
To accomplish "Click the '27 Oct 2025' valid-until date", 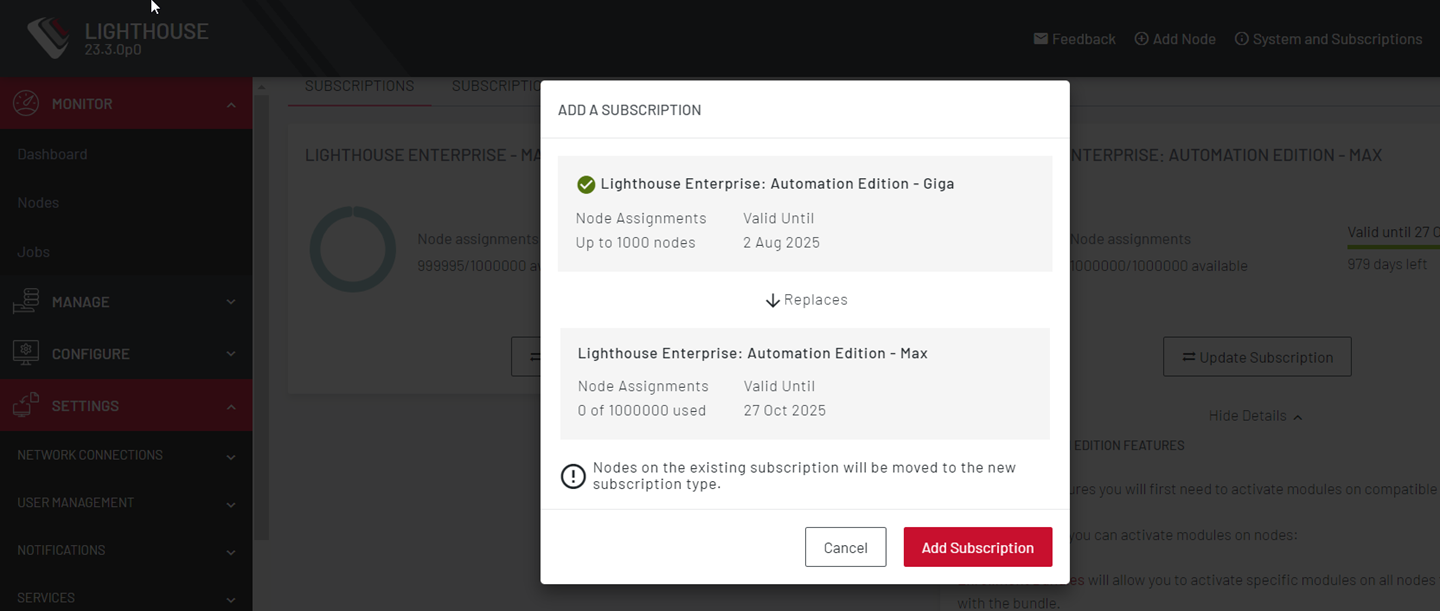I will click(785, 410).
